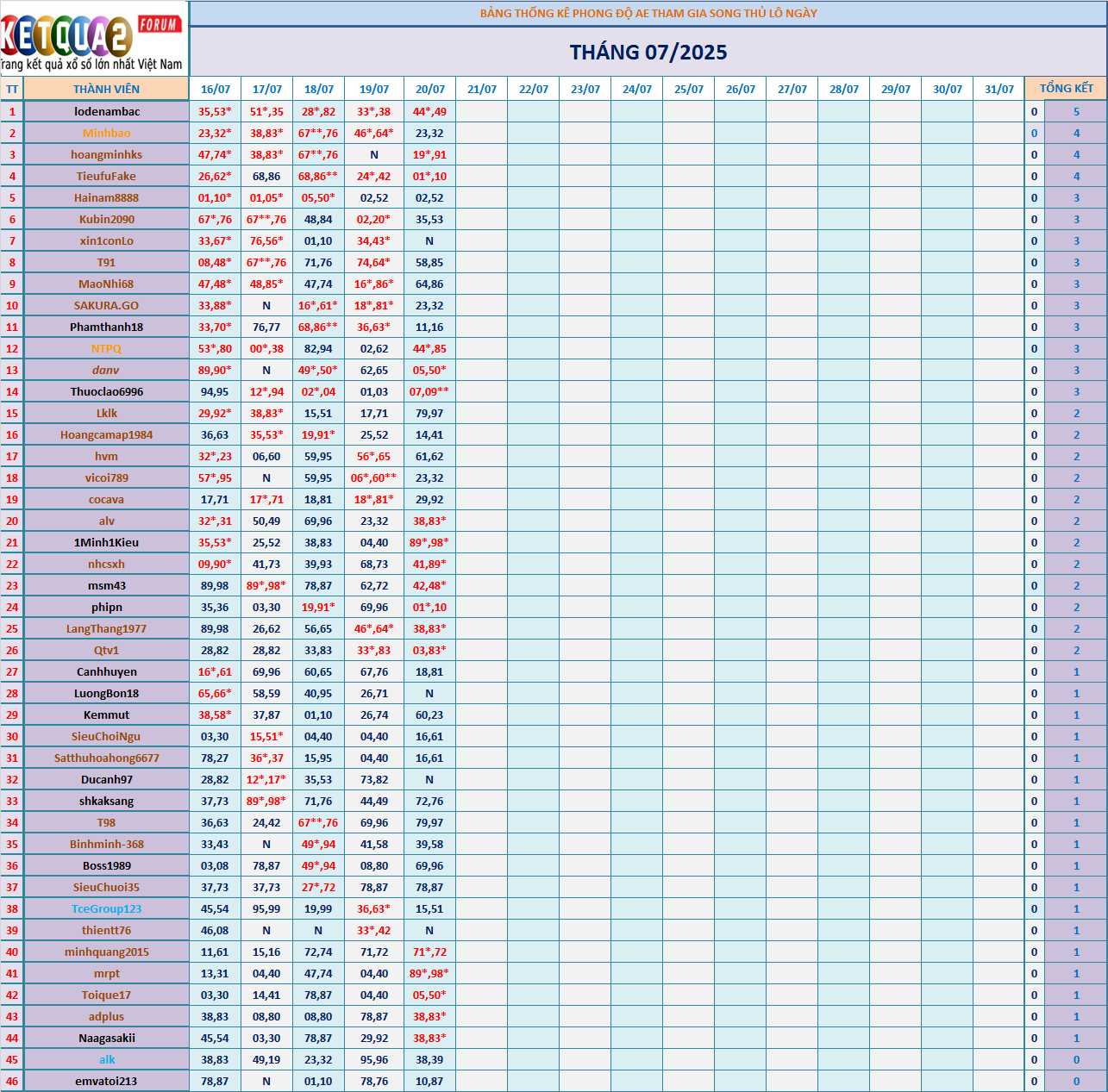This screenshot has height=1092, width=1108.
Task: Click member vicoi789
Action: [107, 477]
